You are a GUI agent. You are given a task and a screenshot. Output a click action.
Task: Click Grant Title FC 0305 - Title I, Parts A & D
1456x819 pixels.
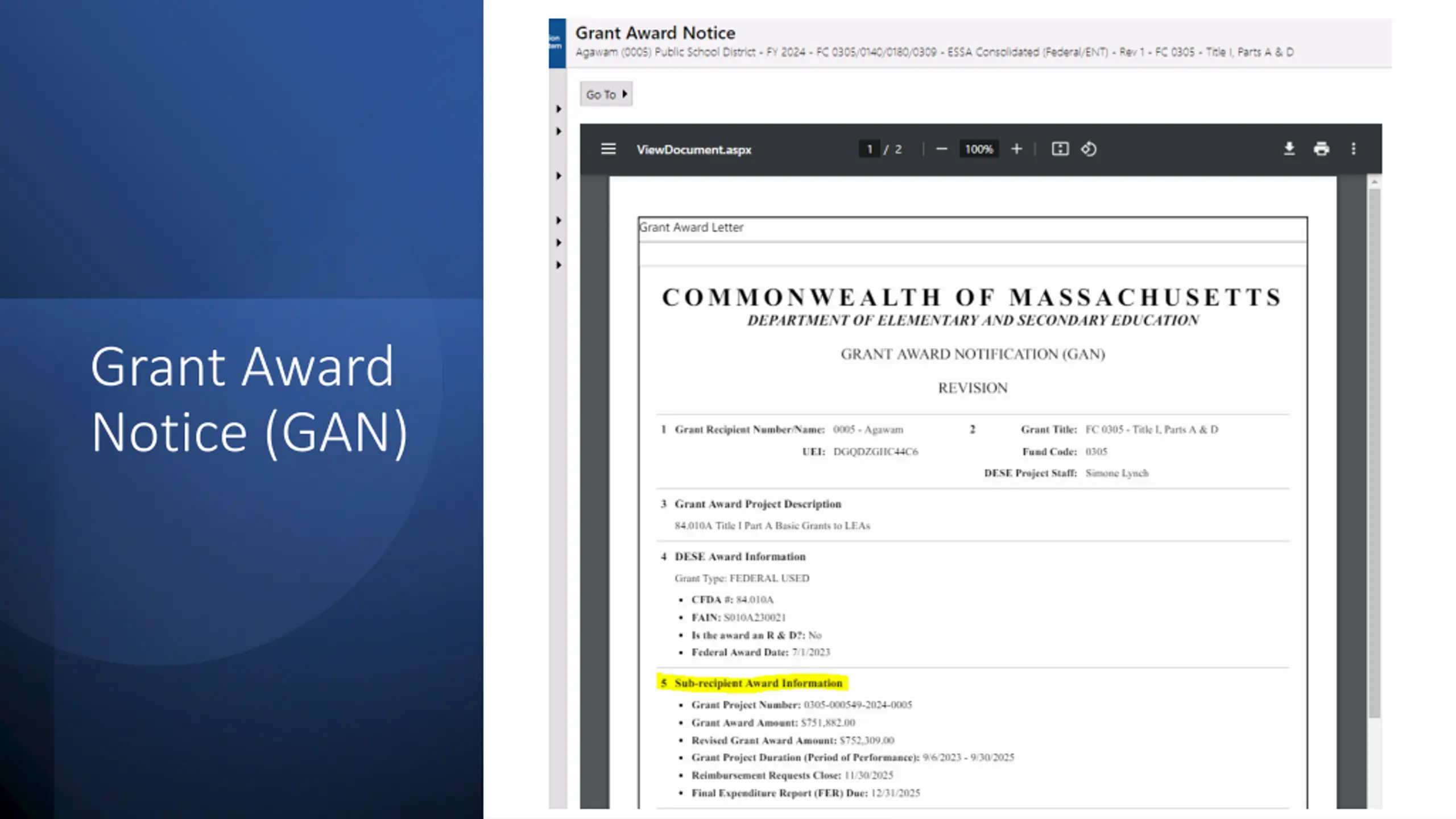[x=1152, y=429]
